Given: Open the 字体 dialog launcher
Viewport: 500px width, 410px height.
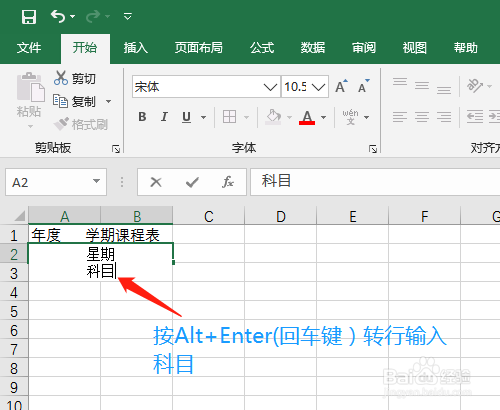Looking at the screenshot, I should point(373,149).
